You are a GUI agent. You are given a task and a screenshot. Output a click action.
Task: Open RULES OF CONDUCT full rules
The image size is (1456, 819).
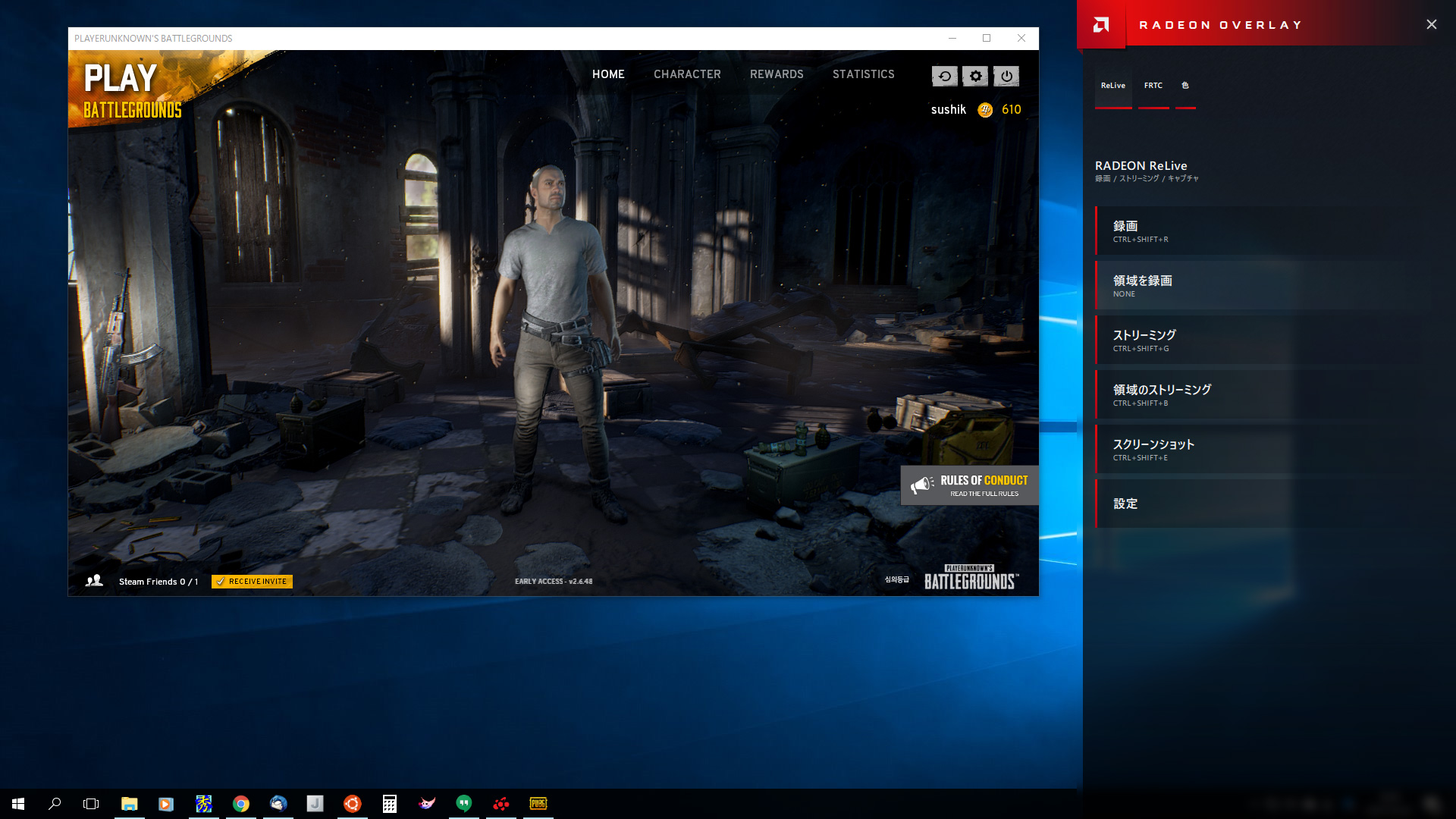pyautogui.click(x=970, y=485)
